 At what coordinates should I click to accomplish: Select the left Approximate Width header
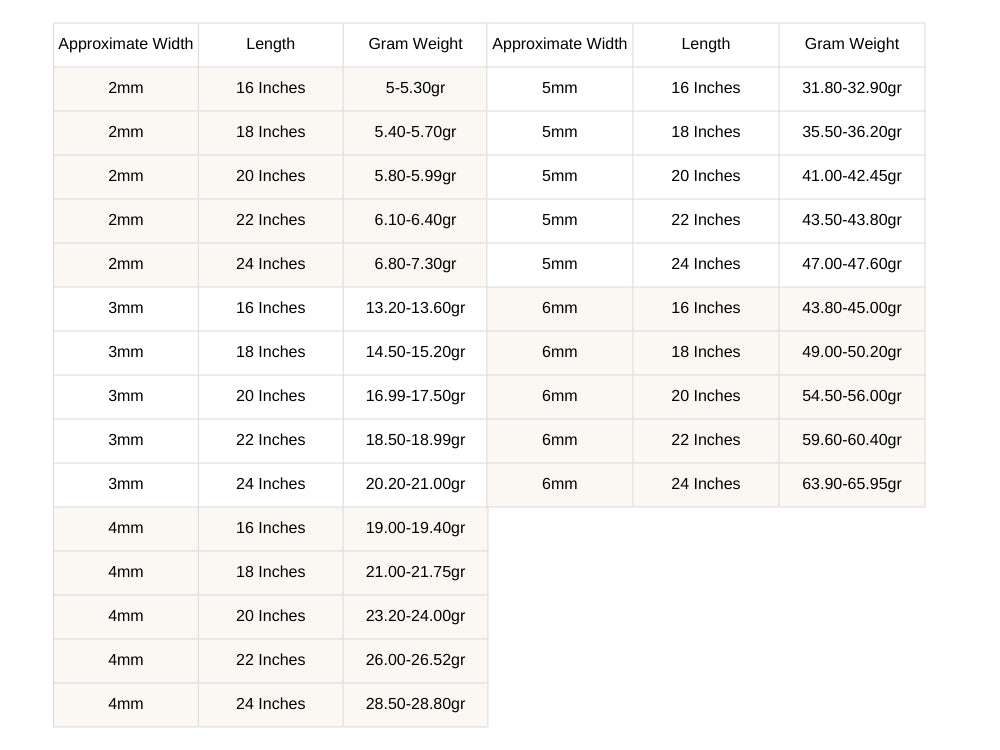[x=126, y=44]
